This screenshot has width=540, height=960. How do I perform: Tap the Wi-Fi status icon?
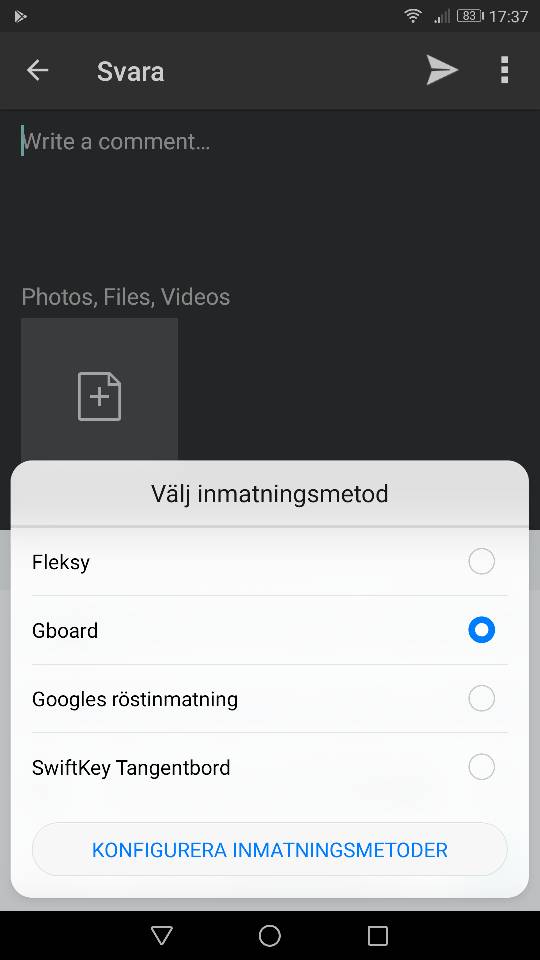pos(413,16)
